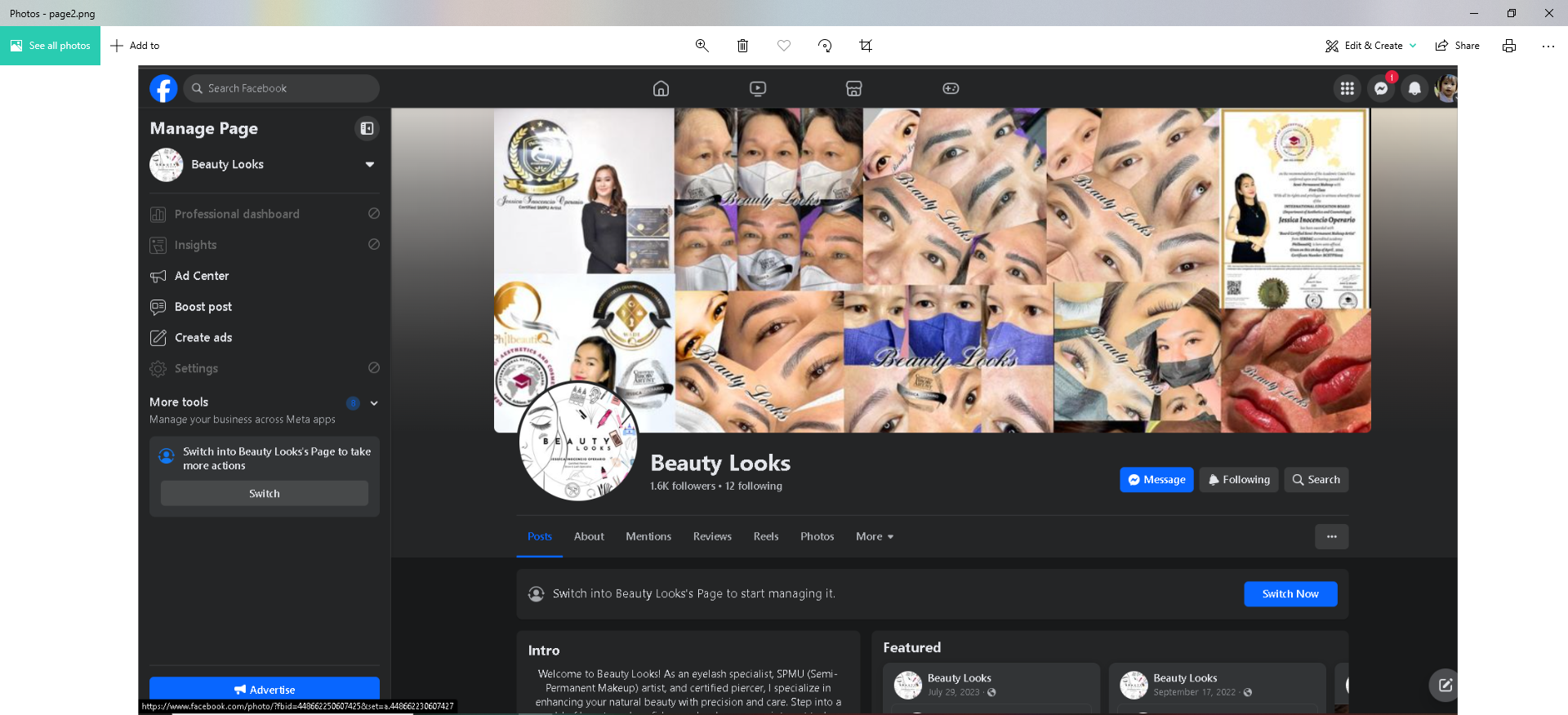Open the September 17, 2022 featured post
Screen dimensions: 1568x715
[1217, 686]
